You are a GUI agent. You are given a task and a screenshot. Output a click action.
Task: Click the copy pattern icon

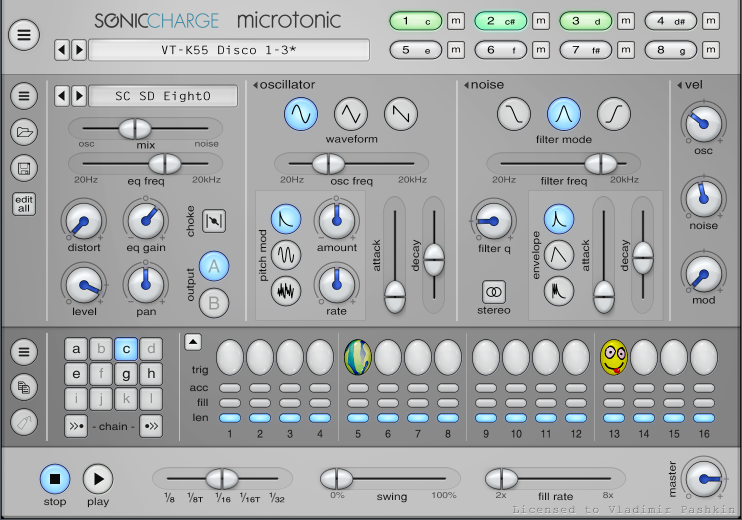pyautogui.click(x=24, y=388)
